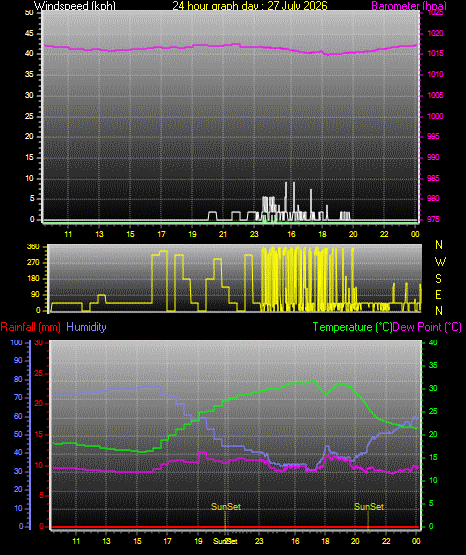
Task: Click barometer axis value 975
Action: (433, 219)
